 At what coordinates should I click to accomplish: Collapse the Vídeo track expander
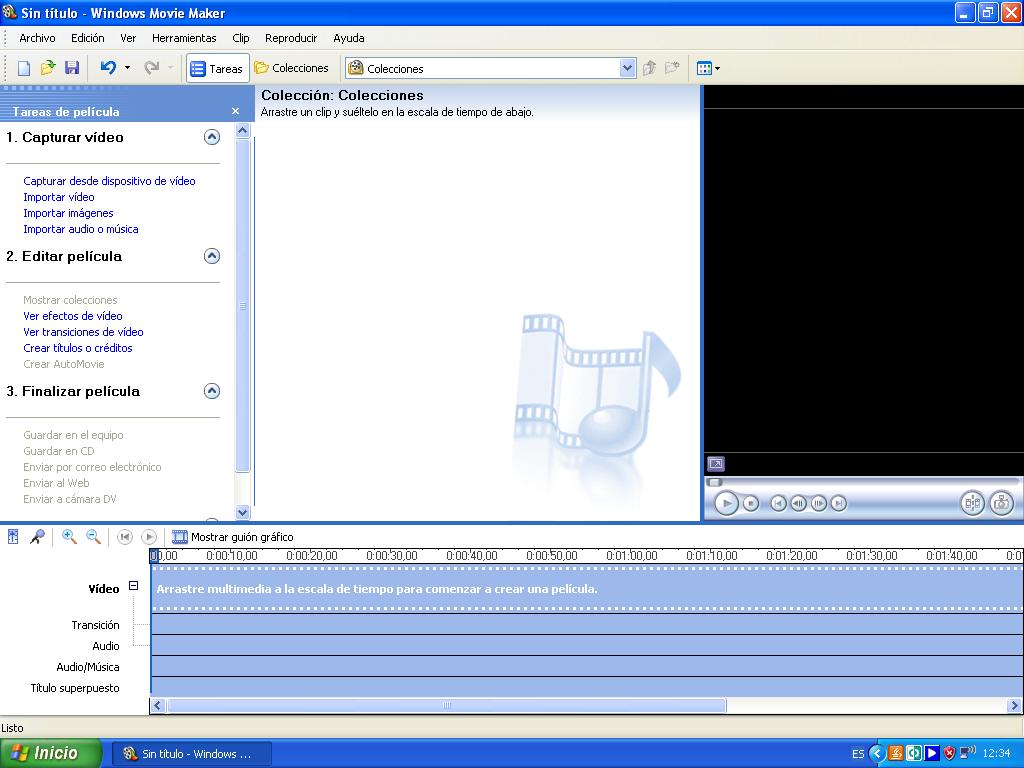tap(133, 586)
